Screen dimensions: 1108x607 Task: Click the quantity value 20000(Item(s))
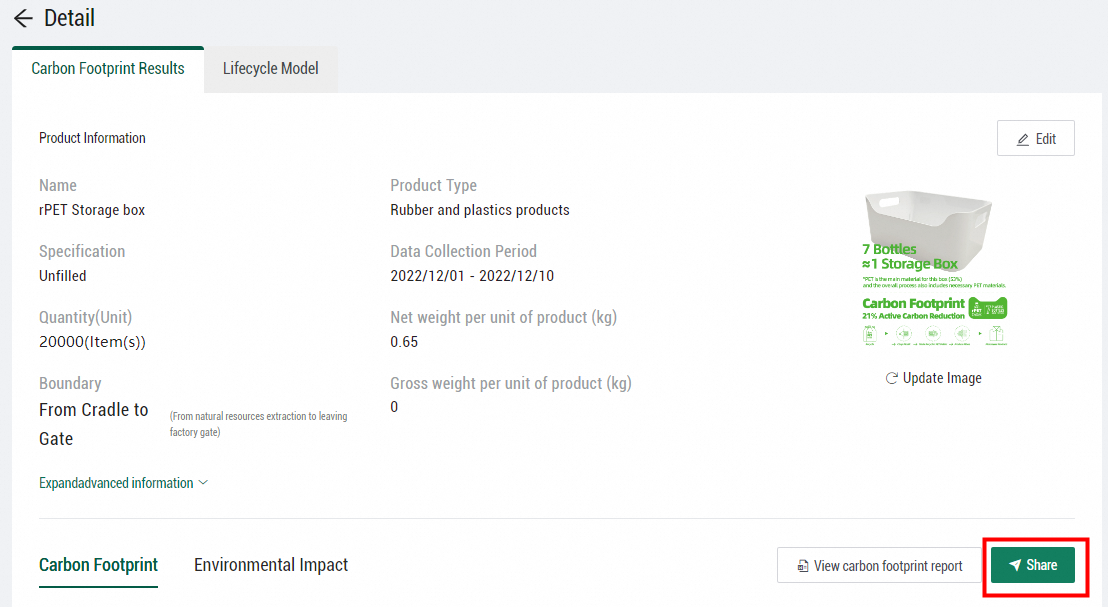pyautogui.click(x=92, y=342)
